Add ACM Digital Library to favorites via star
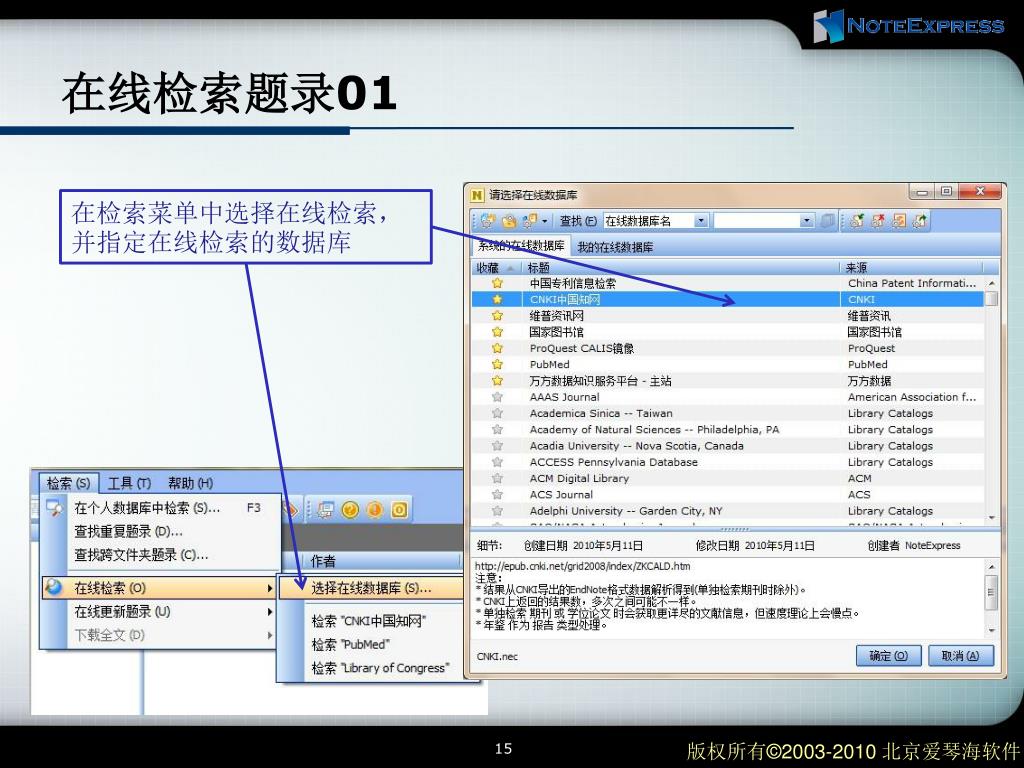Viewport: 1024px width, 768px height. 498,478
